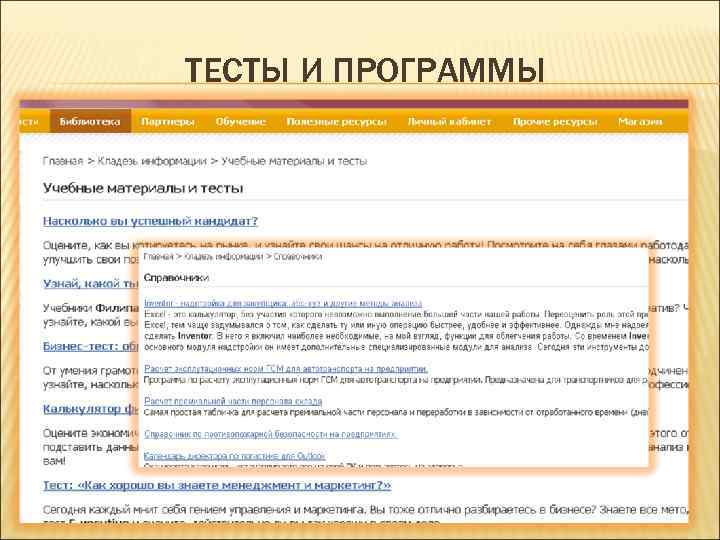The height and width of the screenshot is (540, 720).
Task: Click slide title ТЕСТЫ И ПРОГРАММЫ
Action: tap(364, 70)
